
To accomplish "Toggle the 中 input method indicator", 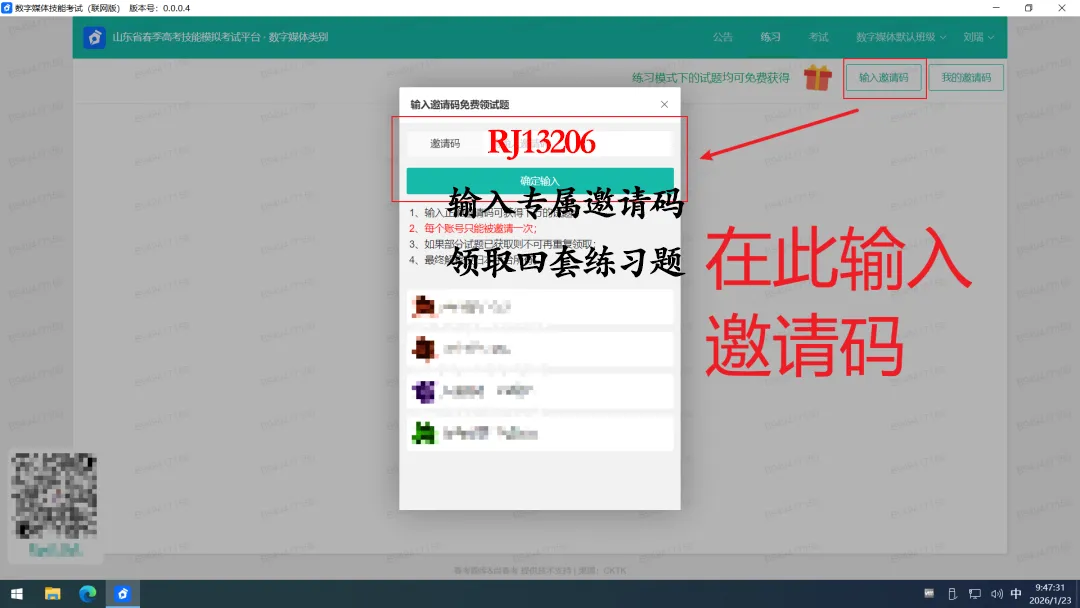I will [x=1016, y=594].
